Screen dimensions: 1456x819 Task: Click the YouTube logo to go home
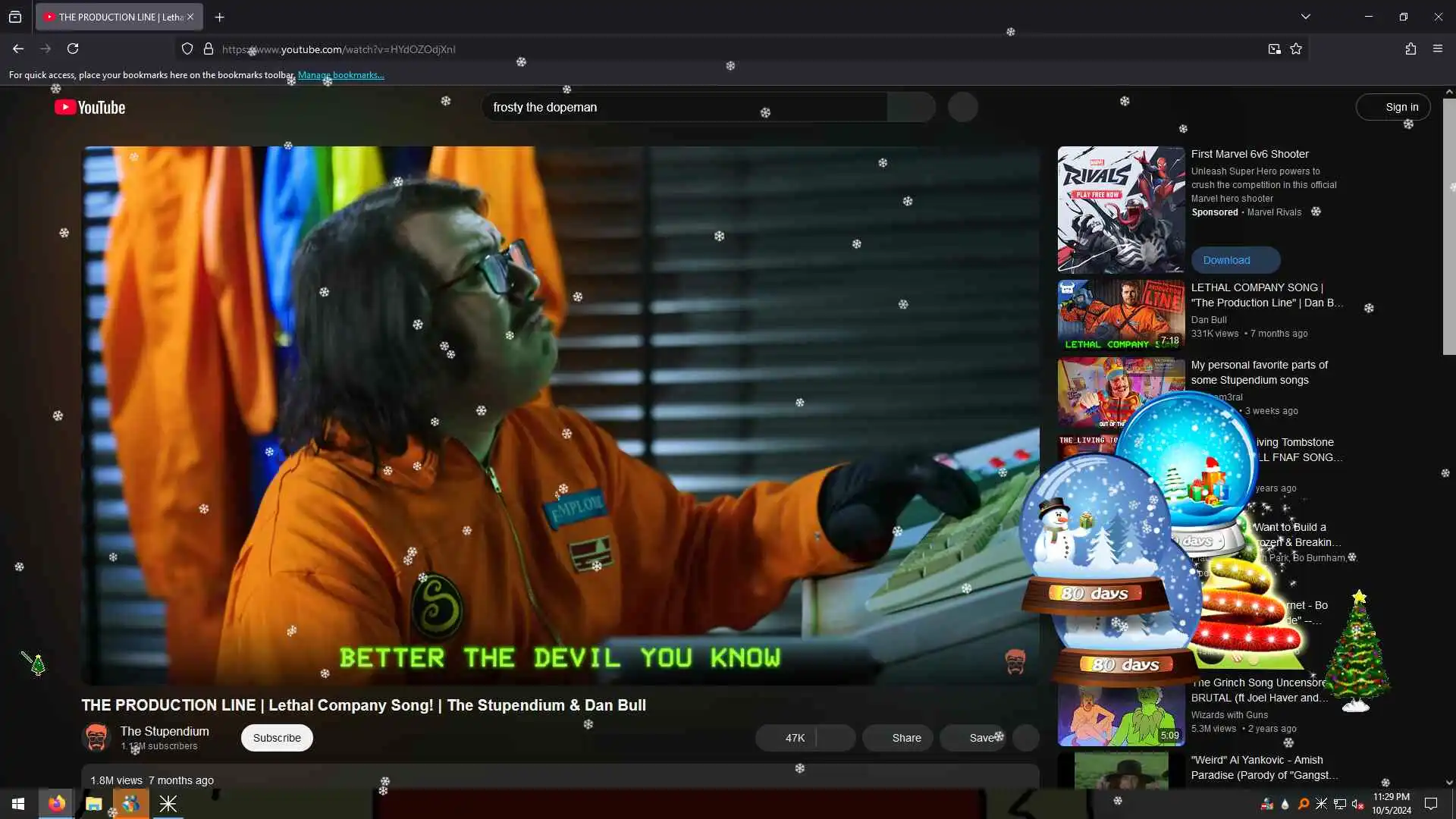[90, 108]
